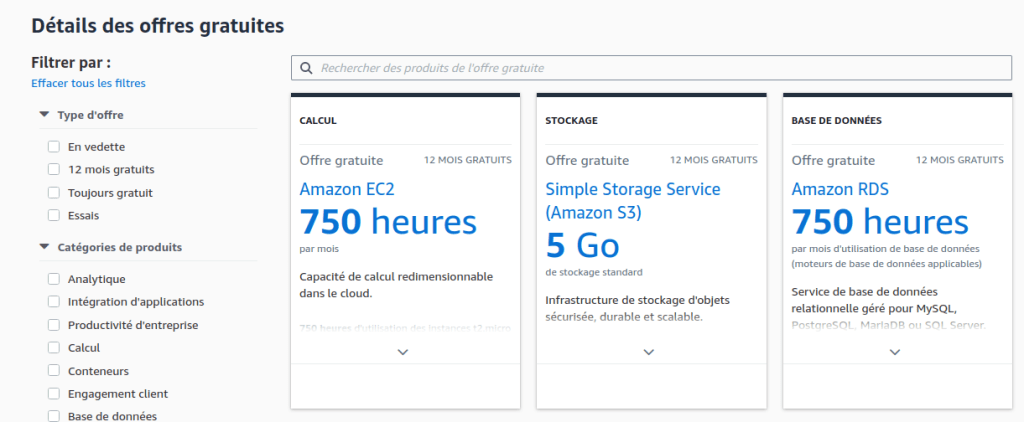Collapse the Type d'offre filter section
The width and height of the screenshot is (1024, 422).
coord(44,115)
